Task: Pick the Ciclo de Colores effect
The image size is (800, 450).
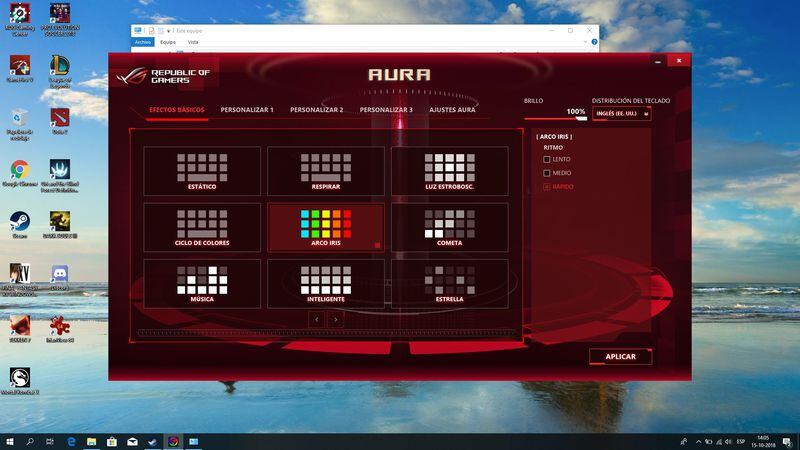Action: [202, 227]
